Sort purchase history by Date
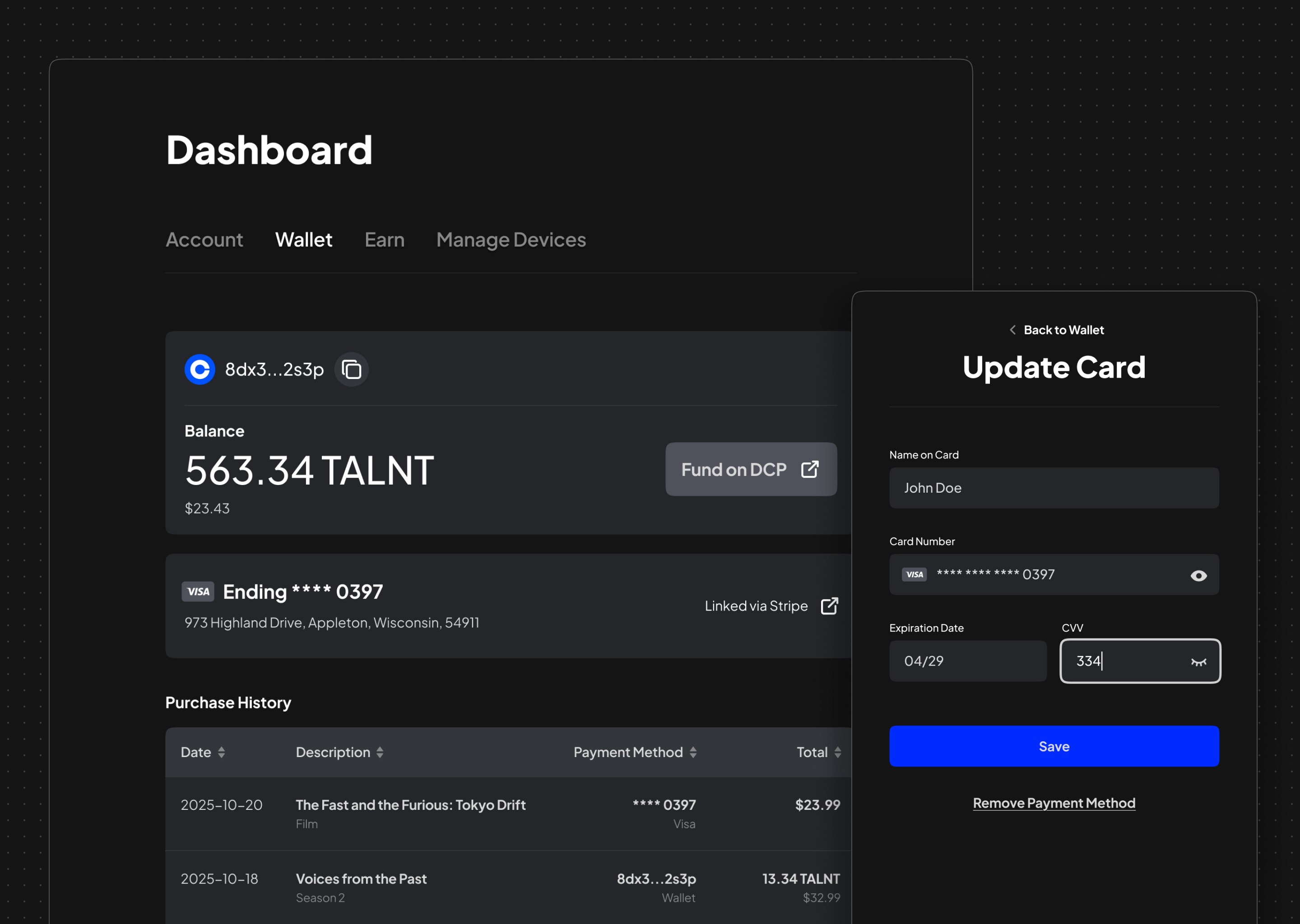The image size is (1300, 924). [222, 752]
